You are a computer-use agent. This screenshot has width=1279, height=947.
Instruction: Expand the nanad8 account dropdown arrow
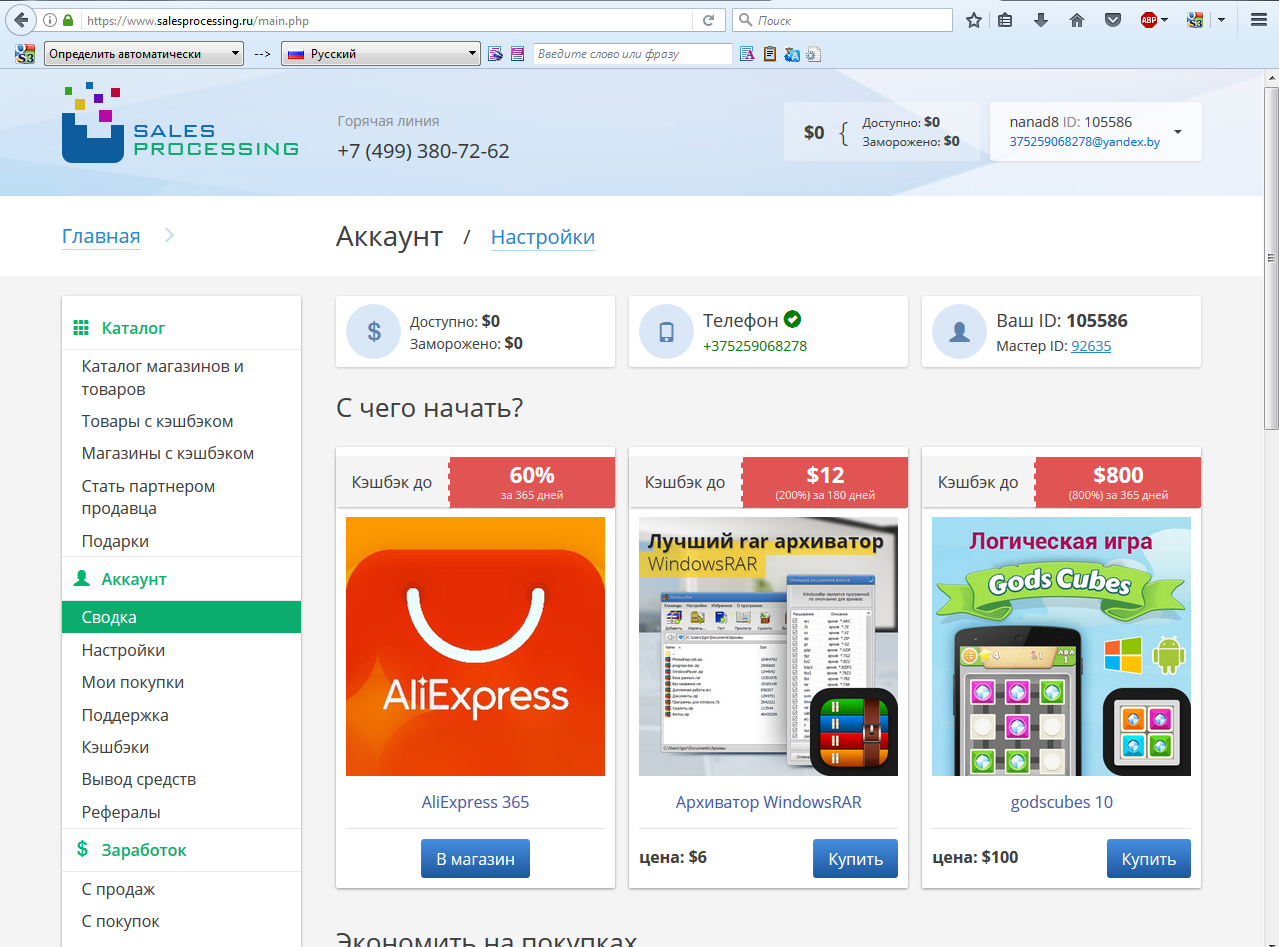pyautogui.click(x=1178, y=132)
